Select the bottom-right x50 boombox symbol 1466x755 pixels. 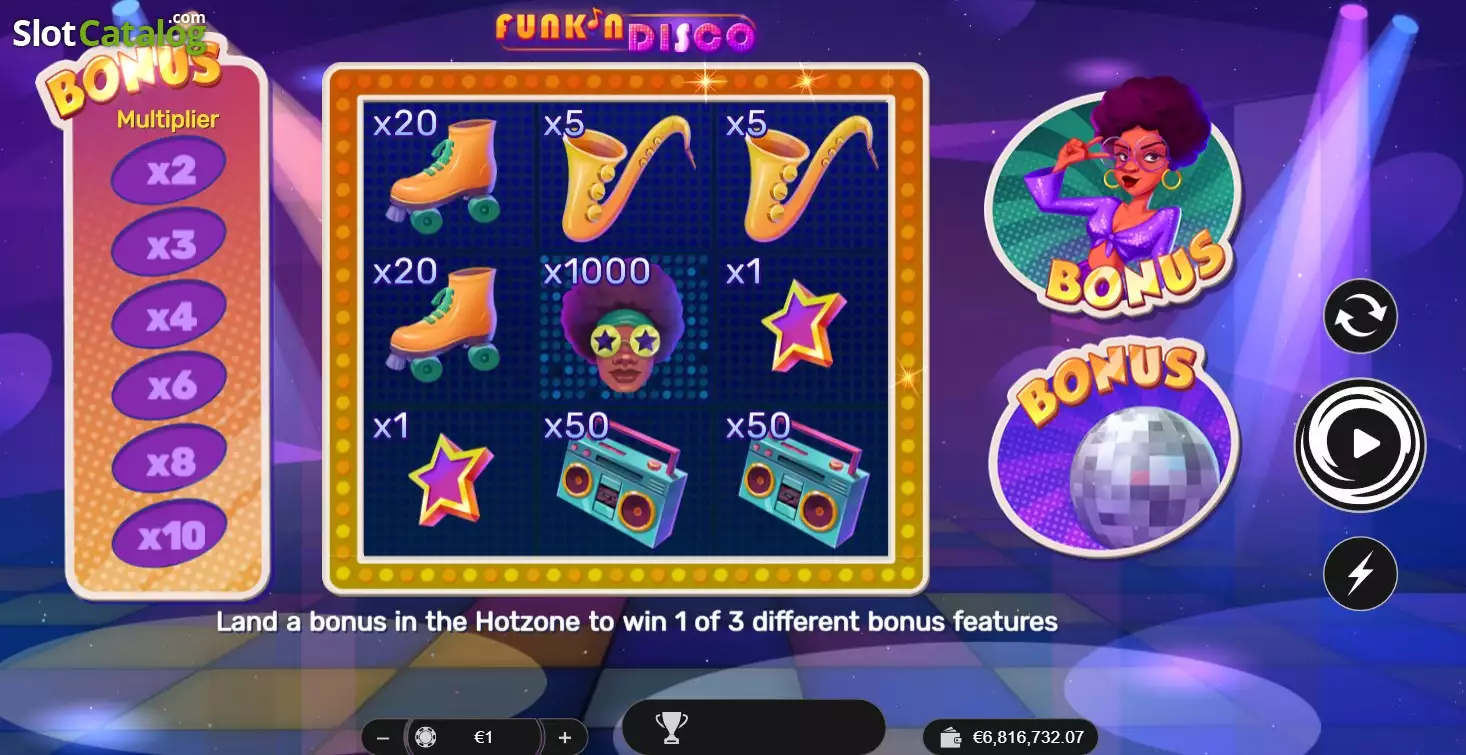point(802,482)
